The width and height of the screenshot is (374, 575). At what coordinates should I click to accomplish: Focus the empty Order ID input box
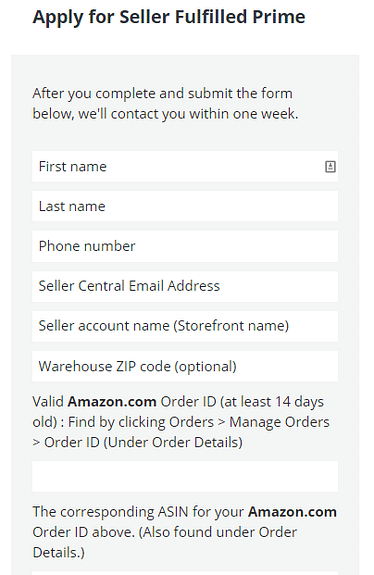pyautogui.click(x=185, y=476)
